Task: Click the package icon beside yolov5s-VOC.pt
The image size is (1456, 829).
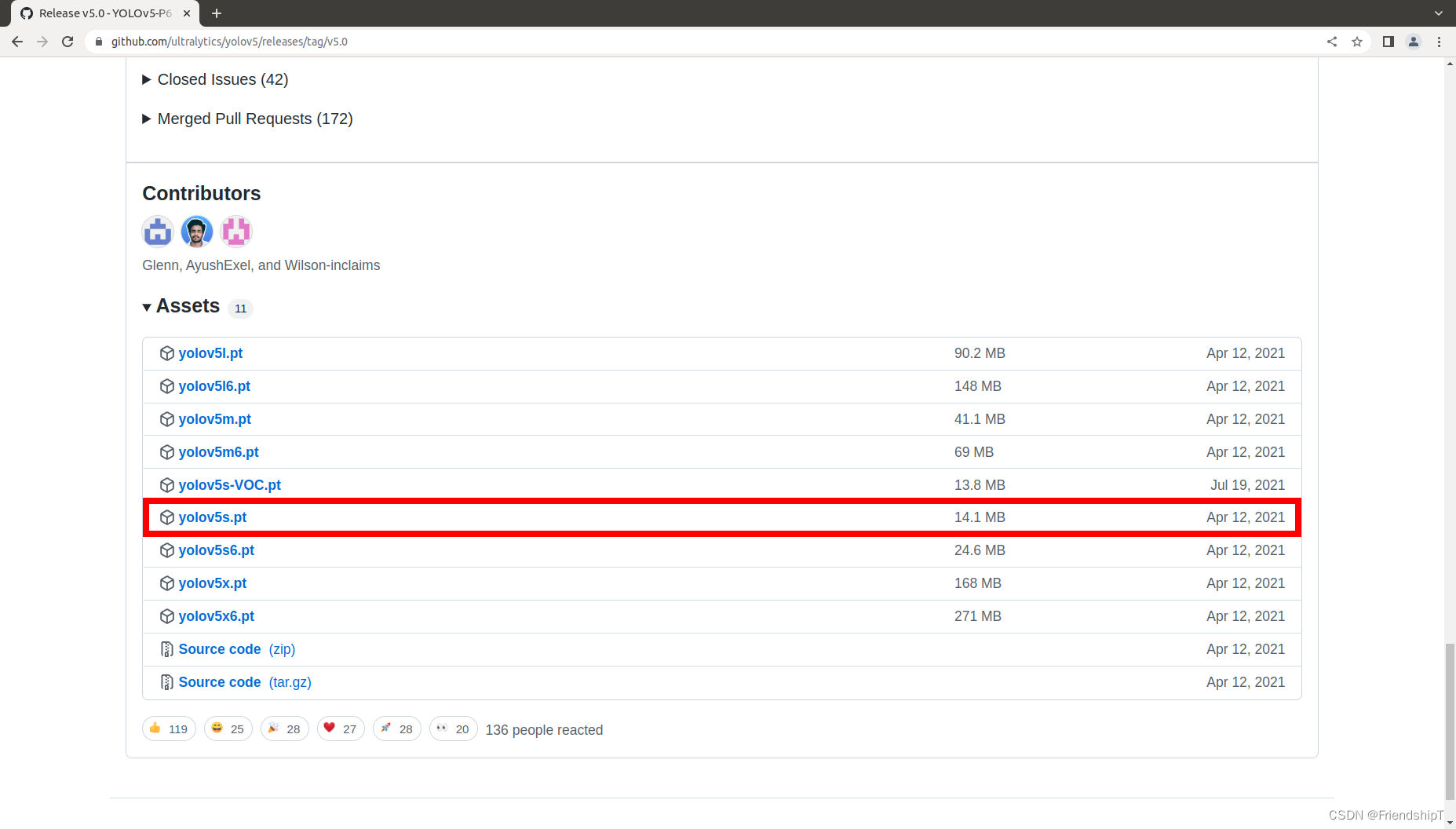Action: point(166,485)
